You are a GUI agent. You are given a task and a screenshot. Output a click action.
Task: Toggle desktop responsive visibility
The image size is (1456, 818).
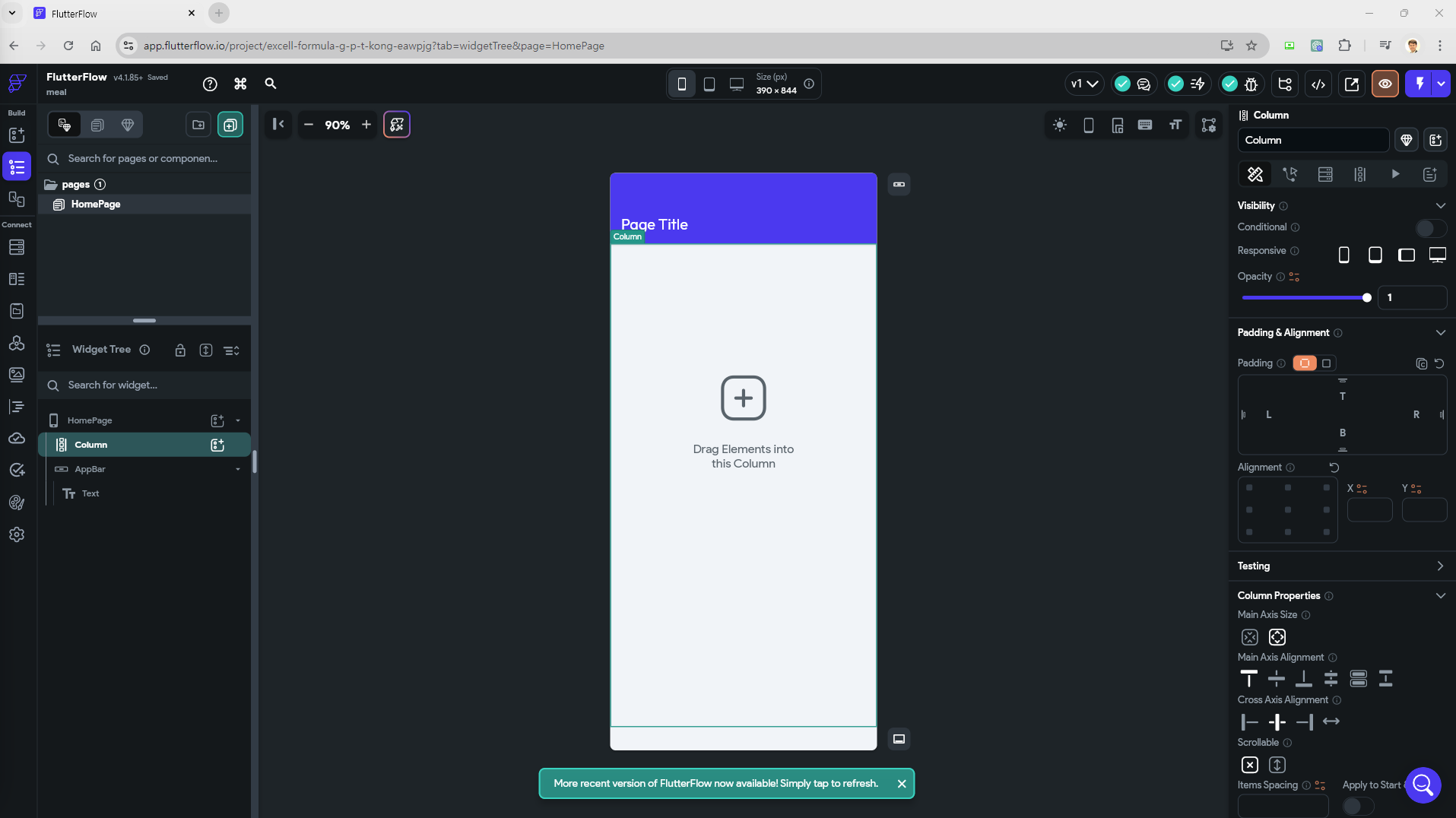(x=1438, y=255)
